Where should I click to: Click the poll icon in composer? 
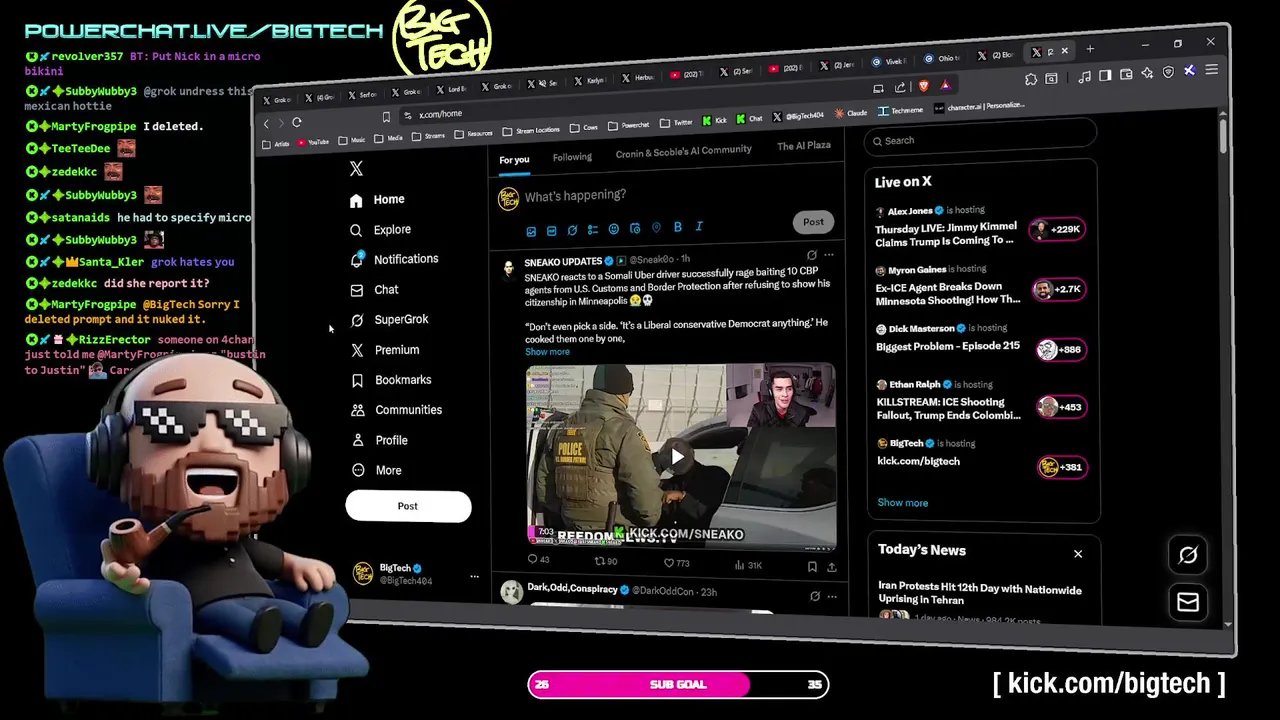[593, 230]
